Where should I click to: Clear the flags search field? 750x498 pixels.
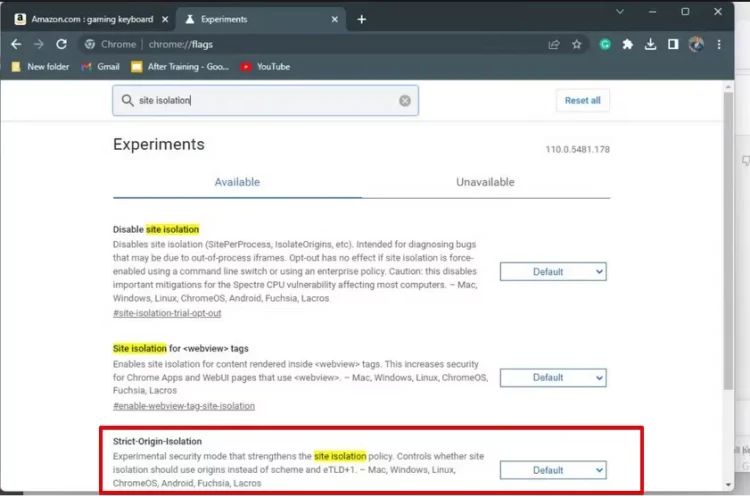[x=405, y=100]
